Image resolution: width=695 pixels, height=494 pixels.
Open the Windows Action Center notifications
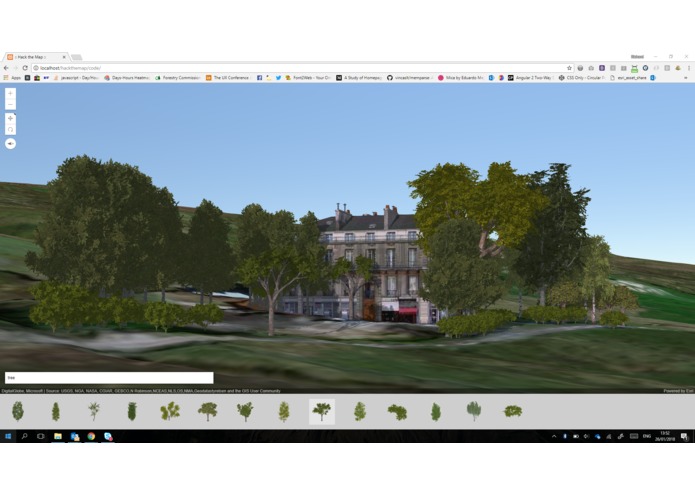[x=684, y=436]
